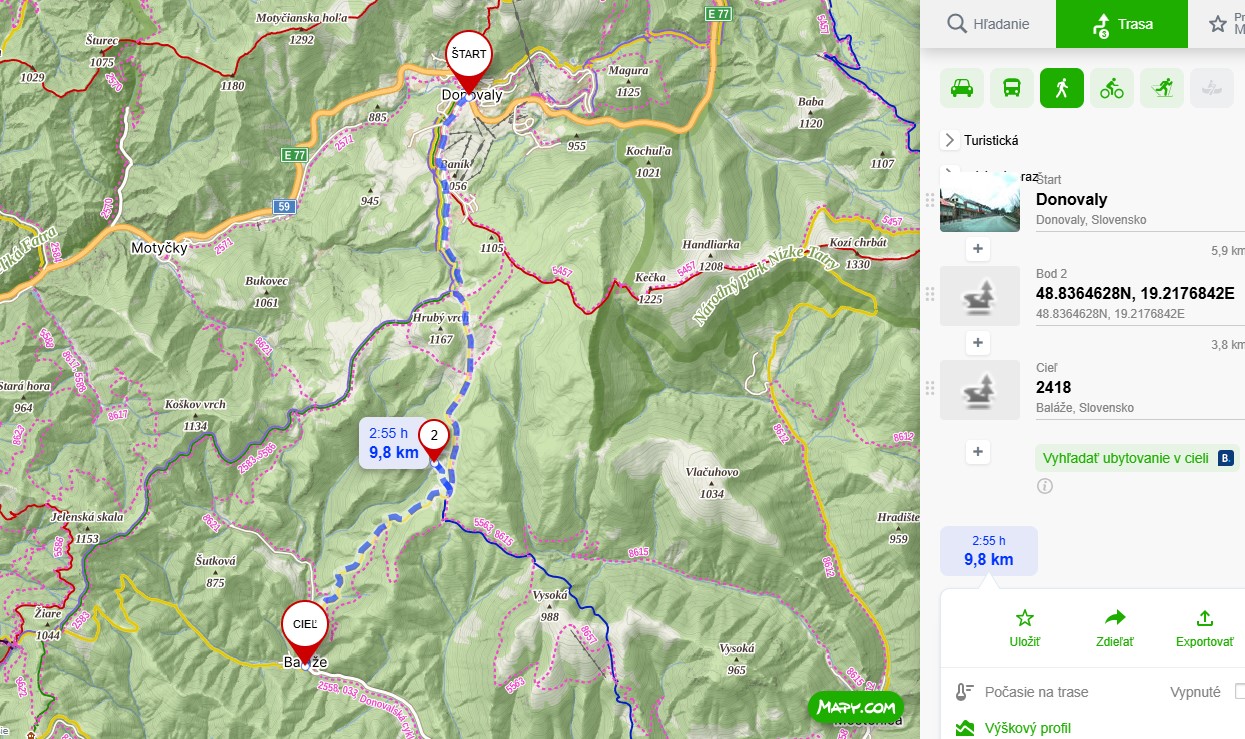Select the car transport mode icon
Viewport: 1245px width, 739px height.
962,88
